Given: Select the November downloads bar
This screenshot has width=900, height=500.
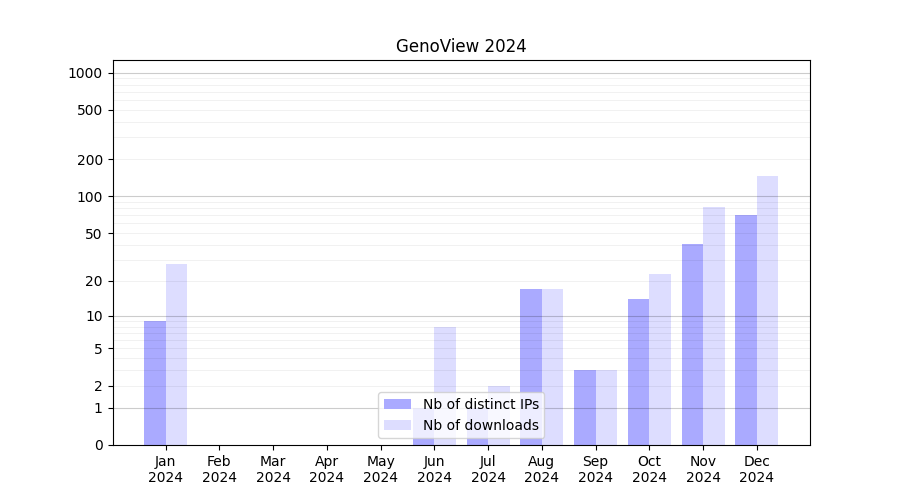Looking at the screenshot, I should pos(714,326).
